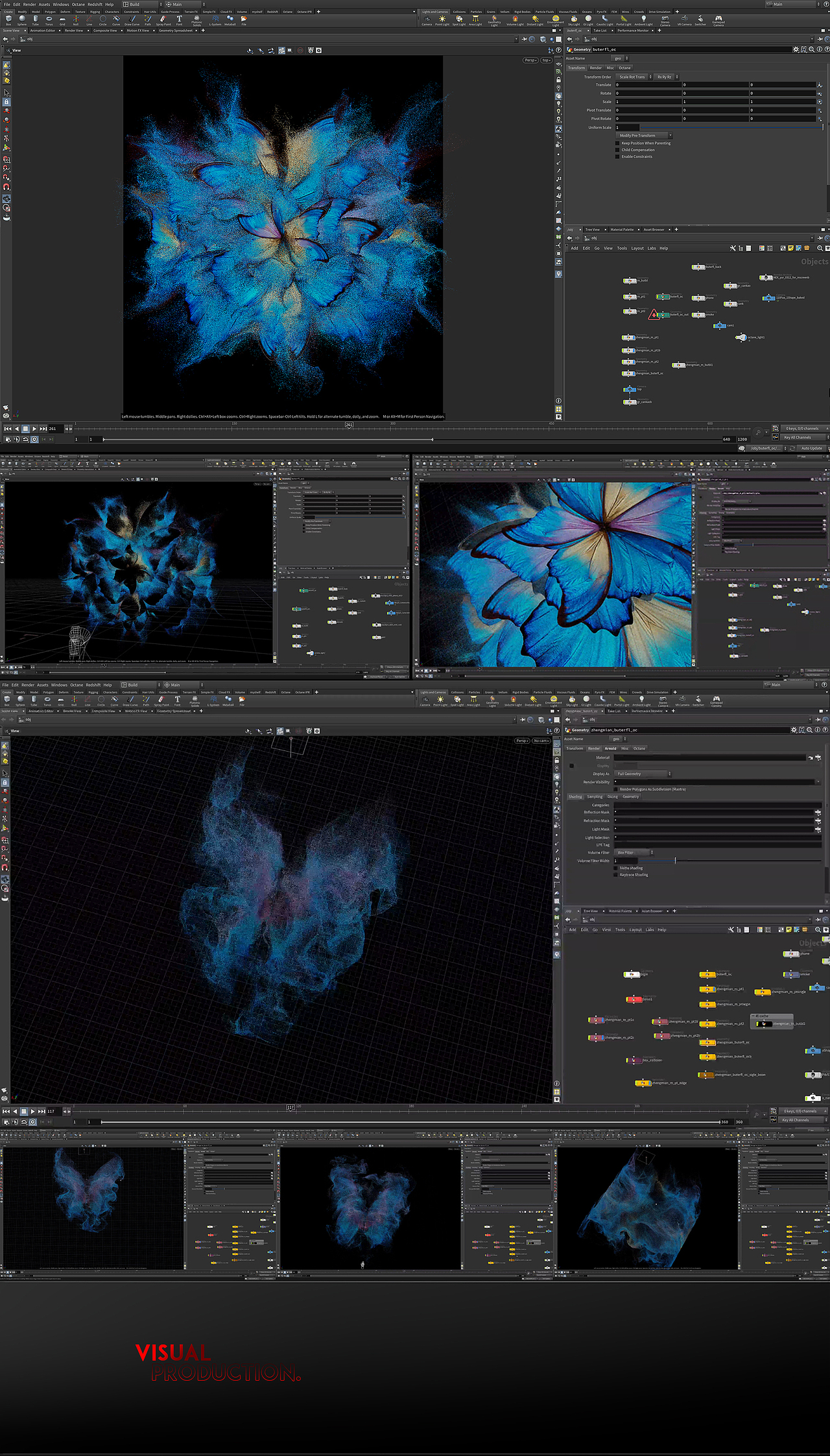Expand the Modify Pre-Transform dropdown
830x1456 pixels.
point(643,136)
